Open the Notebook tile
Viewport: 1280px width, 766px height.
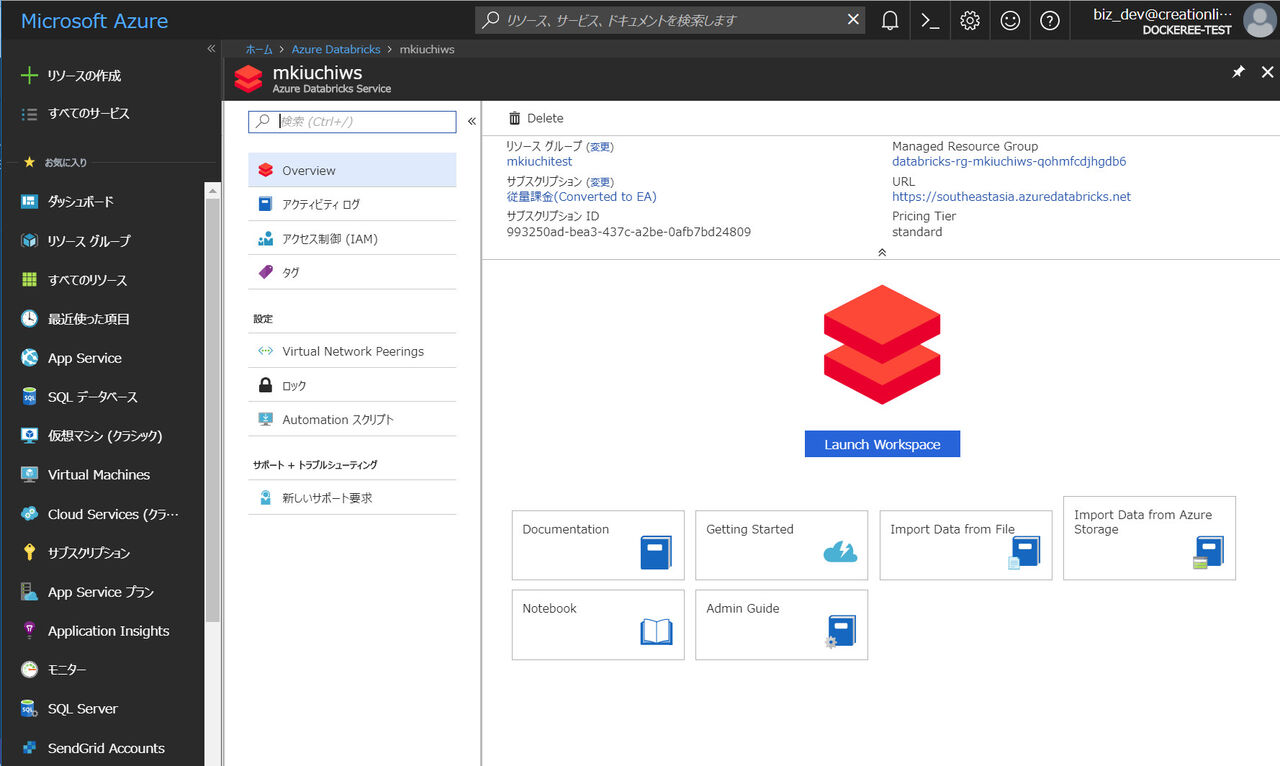coord(598,625)
